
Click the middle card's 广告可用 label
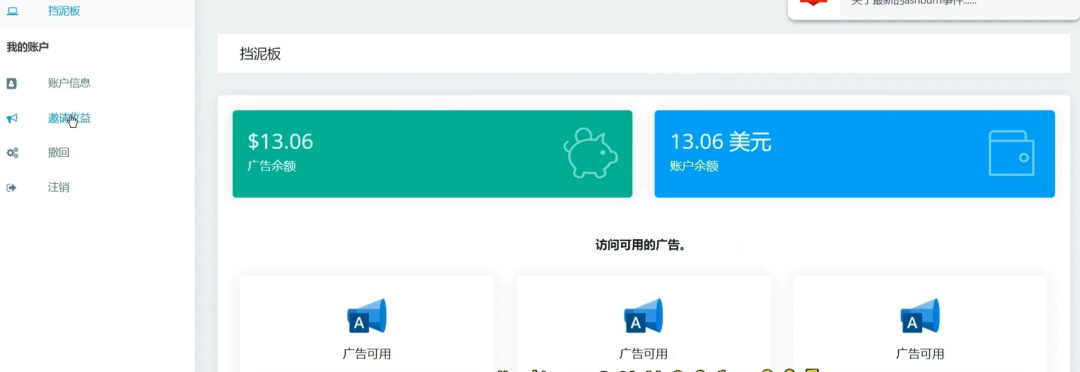pos(643,354)
